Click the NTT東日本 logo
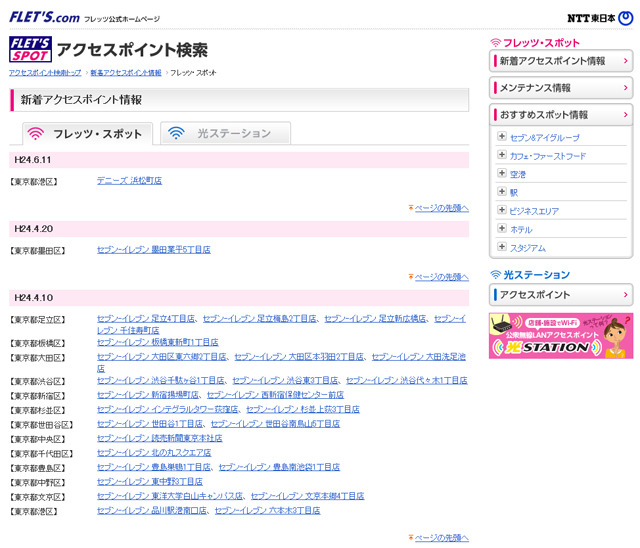 click(x=600, y=18)
